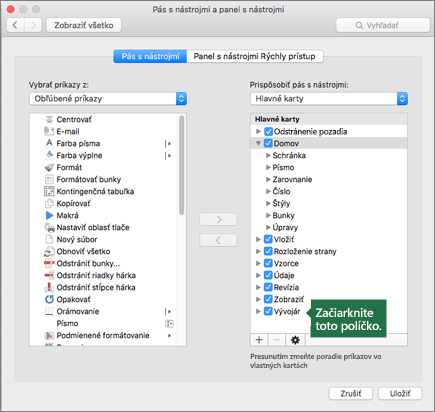Screen dimensions: 435x412
Task: Switch to Pás s nástrojmi tab
Action: pos(150,56)
